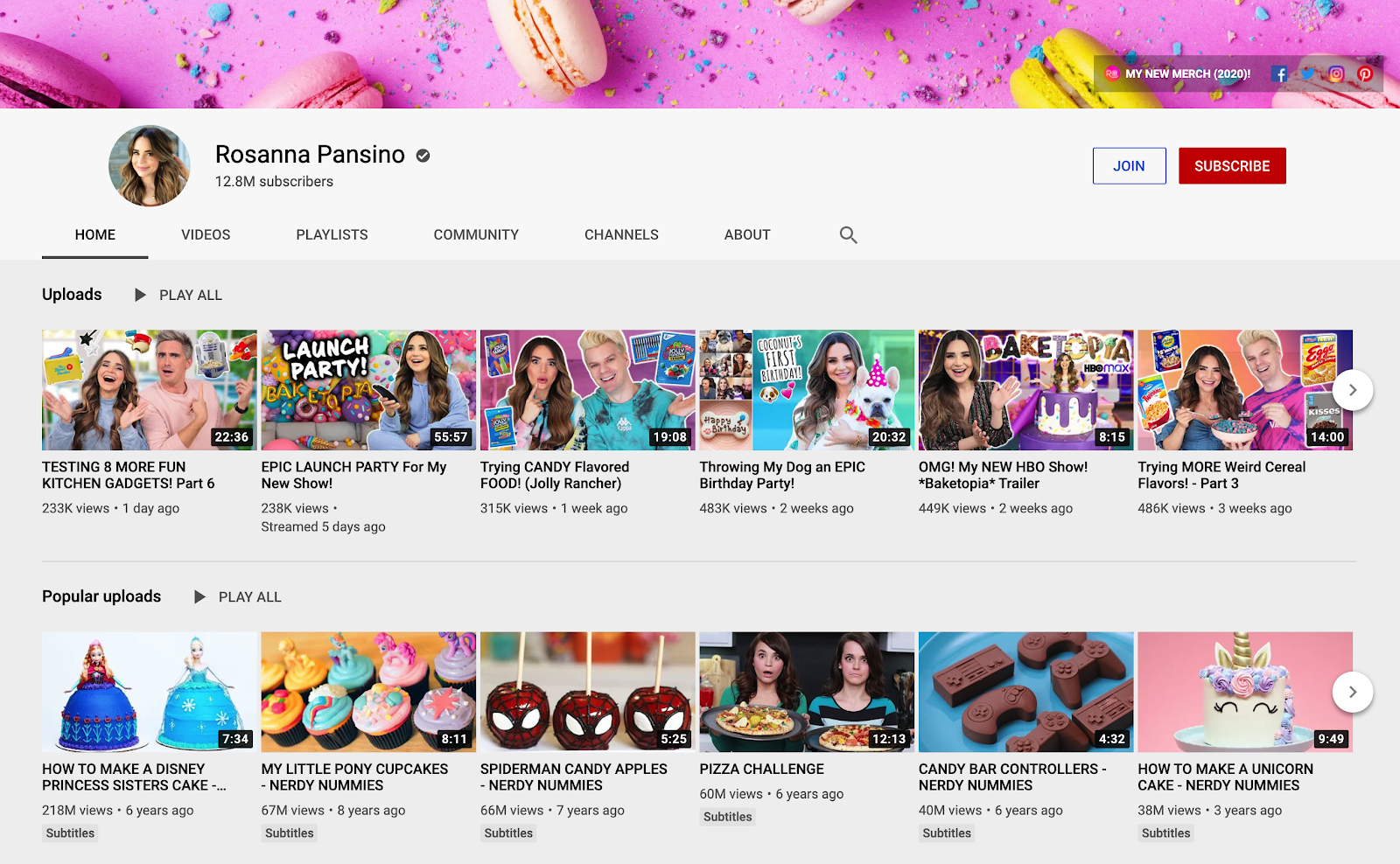Click title 'Trying CANDY Flavored FOOD! (Jolly Rancher)'
Viewport: 1400px width, 864px height.
tap(555, 475)
